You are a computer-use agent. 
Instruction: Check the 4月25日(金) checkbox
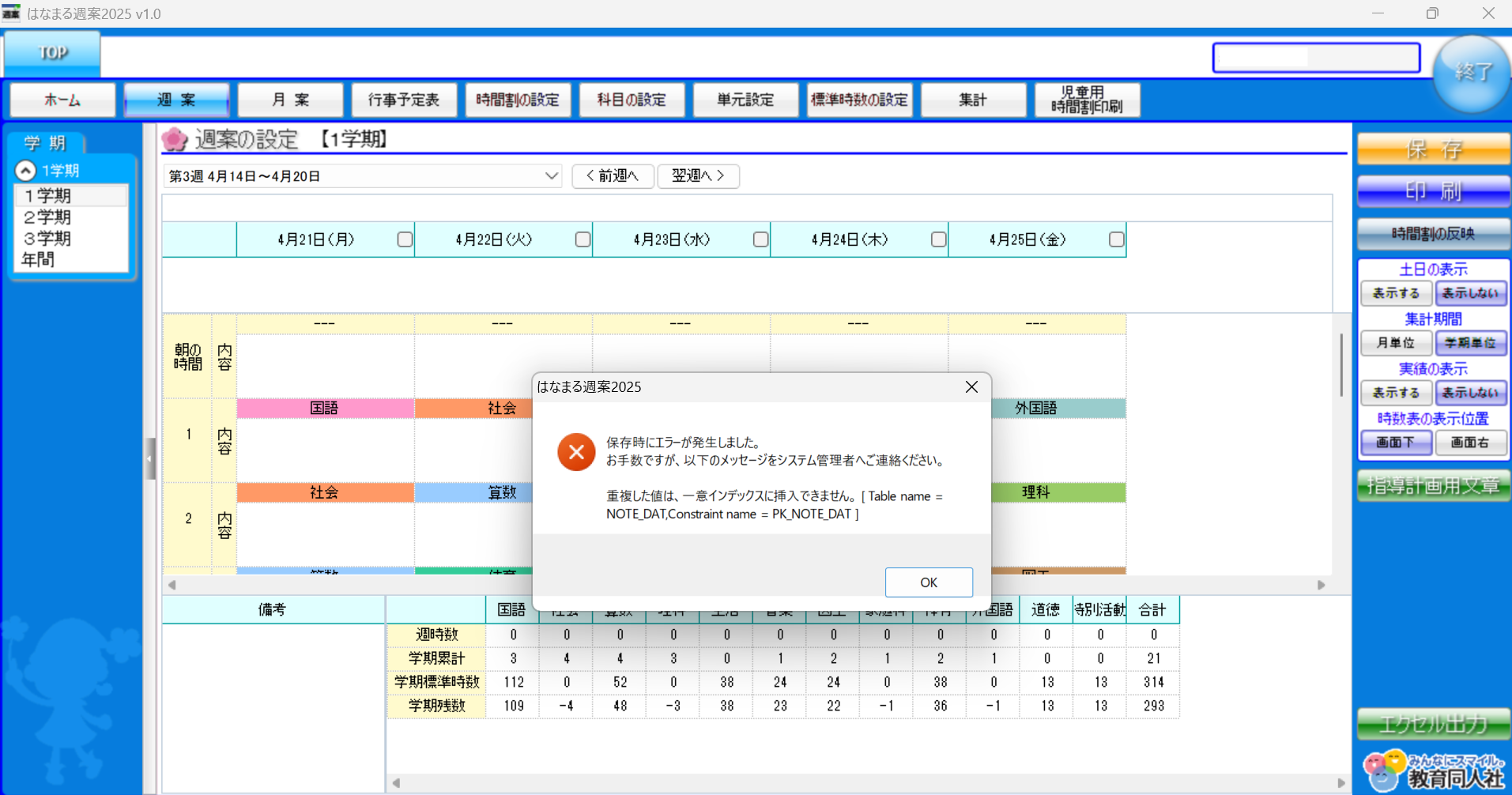coord(1116,239)
